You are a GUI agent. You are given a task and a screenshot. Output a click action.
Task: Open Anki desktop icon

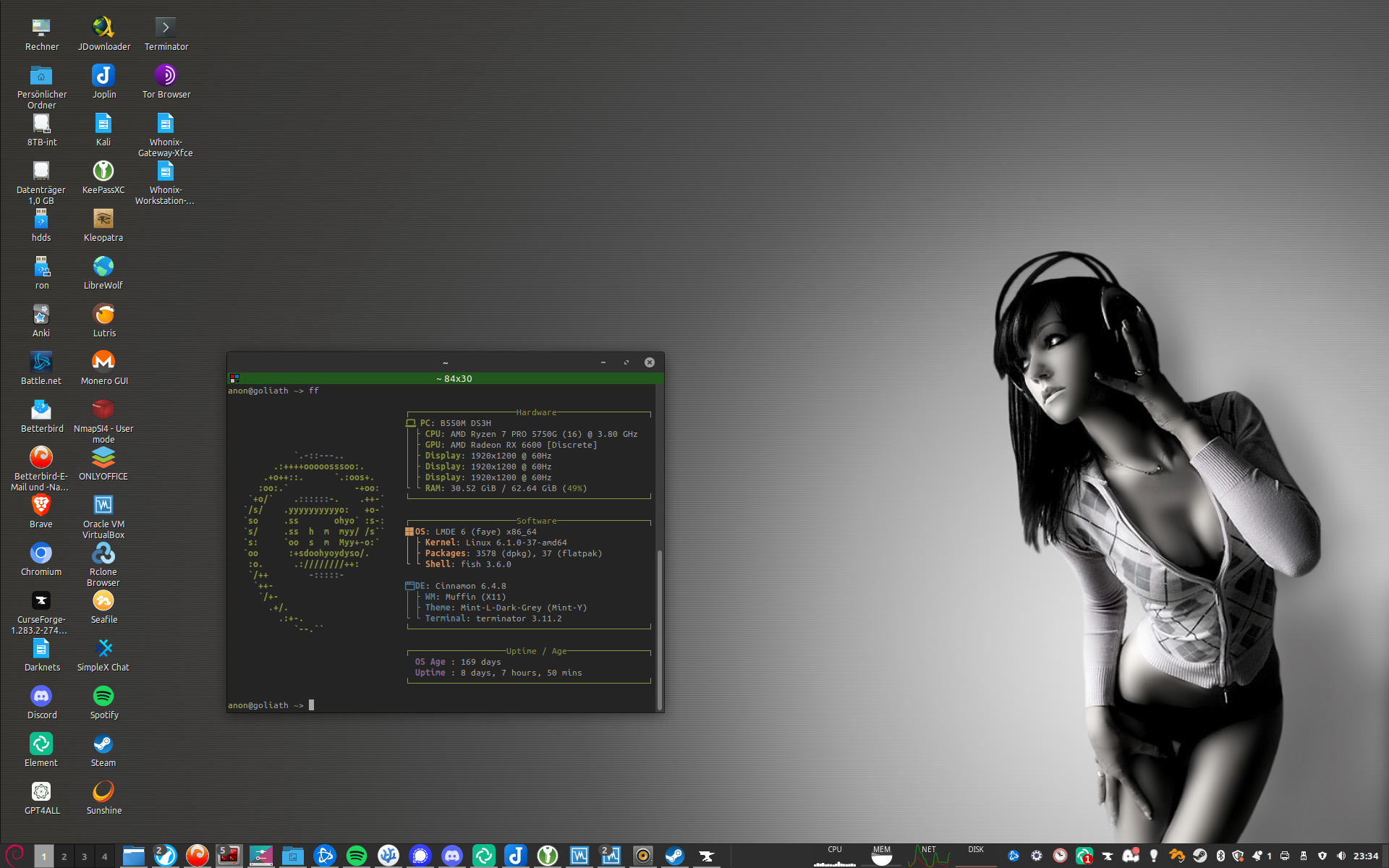pos(41,321)
